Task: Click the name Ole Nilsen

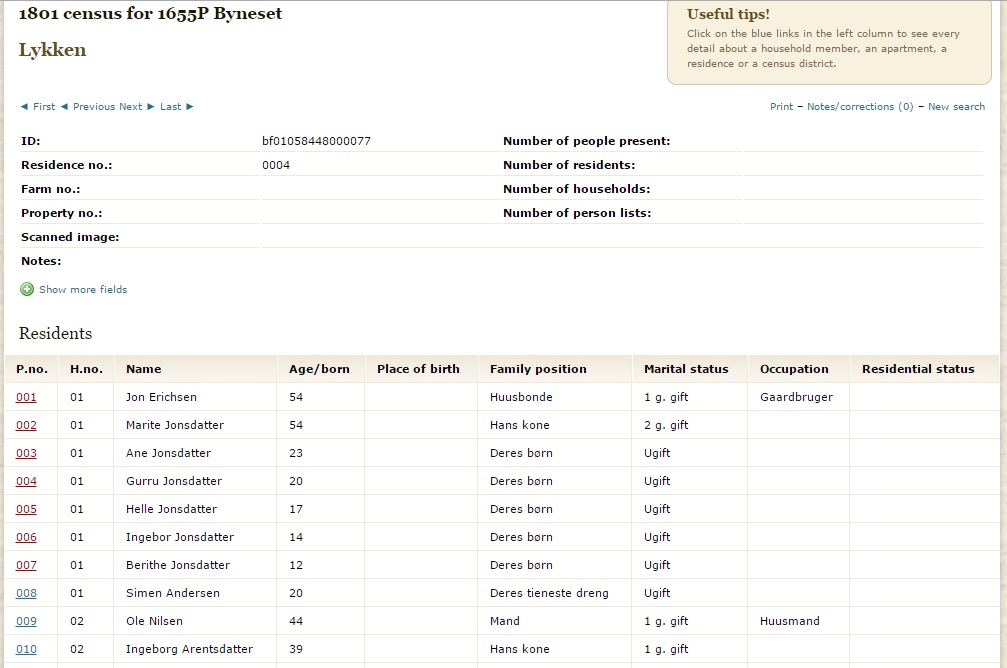Action: click(154, 621)
